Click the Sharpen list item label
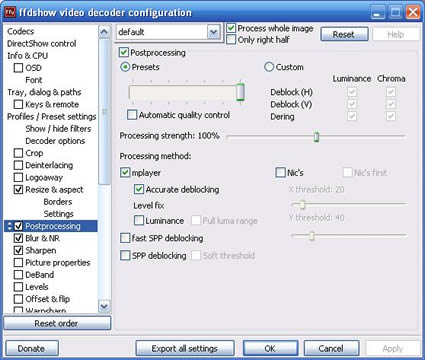Viewport: 425px width, 360px height. coord(41,250)
